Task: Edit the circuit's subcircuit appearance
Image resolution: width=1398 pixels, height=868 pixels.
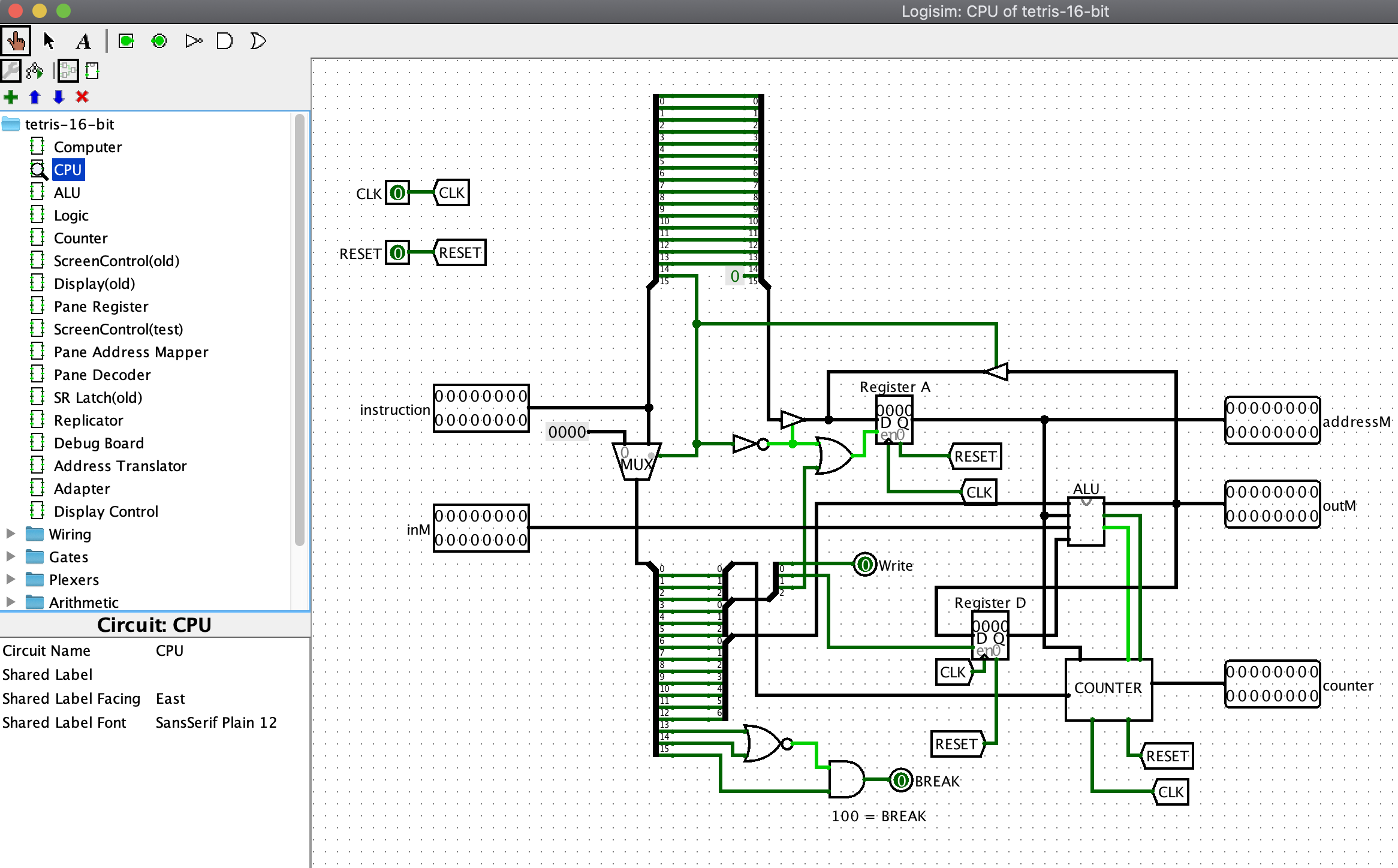Action: pyautogui.click(x=92, y=71)
